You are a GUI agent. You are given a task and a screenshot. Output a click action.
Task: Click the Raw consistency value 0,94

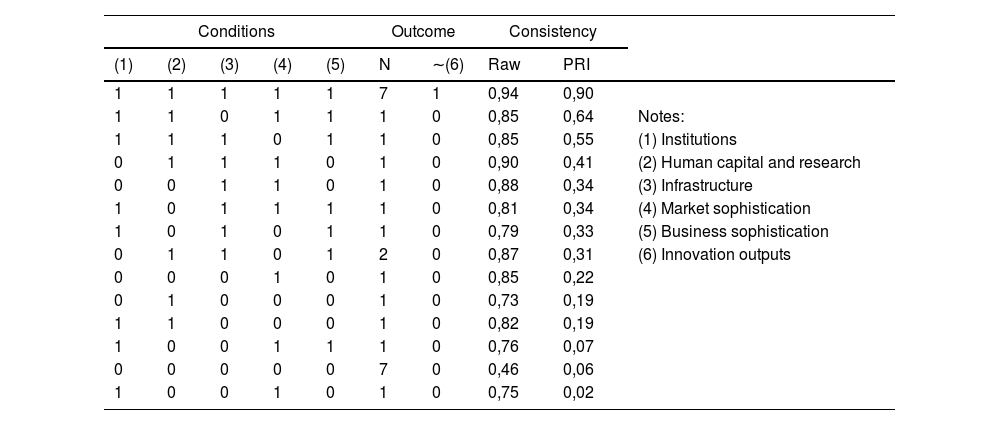(x=503, y=94)
